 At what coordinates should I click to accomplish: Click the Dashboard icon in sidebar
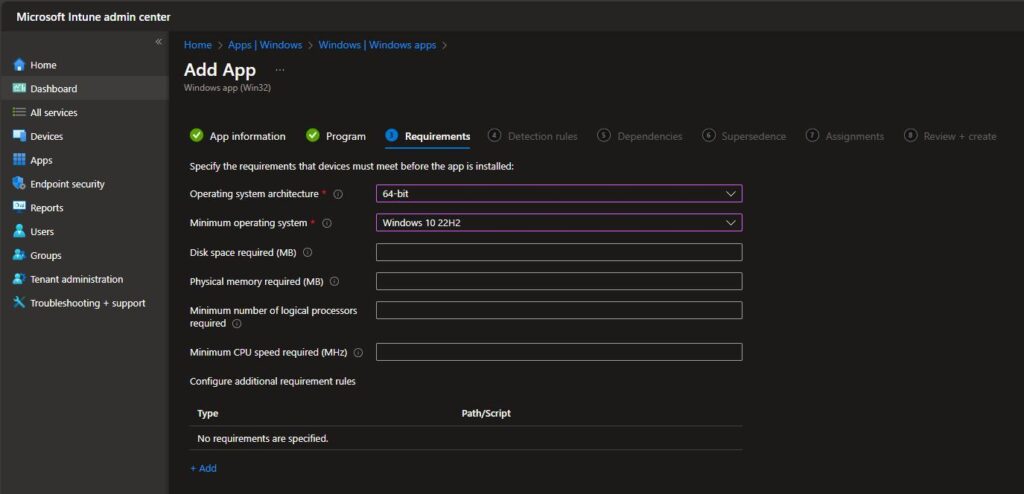19,88
